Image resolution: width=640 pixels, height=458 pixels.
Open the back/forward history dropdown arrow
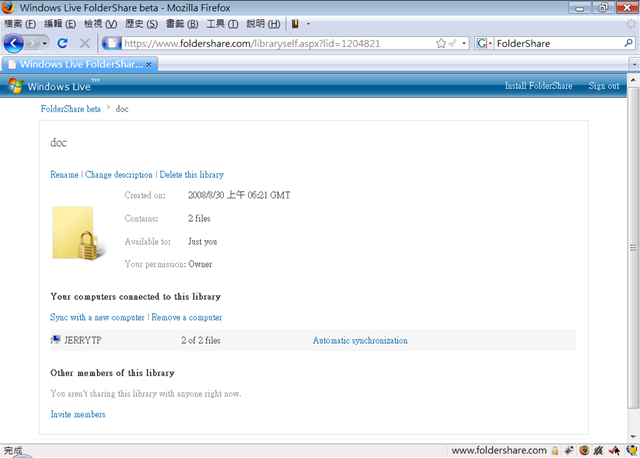click(44, 43)
